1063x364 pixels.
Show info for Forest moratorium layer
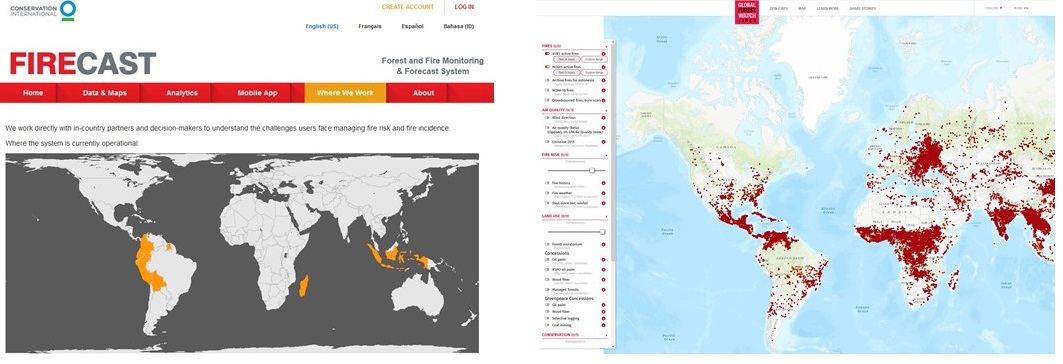click(603, 244)
